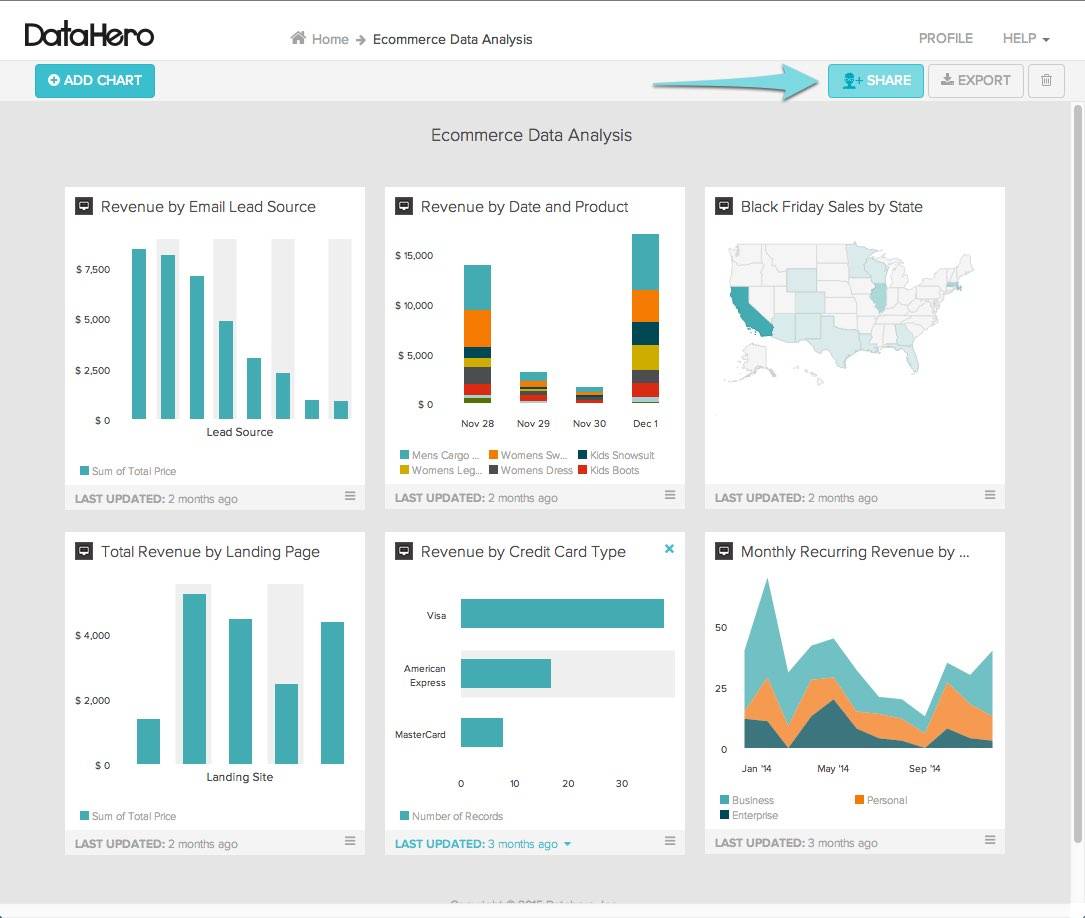This screenshot has width=1085, height=918.
Task: Open the options menu on Black Friday Sales by State
Action: point(989,494)
